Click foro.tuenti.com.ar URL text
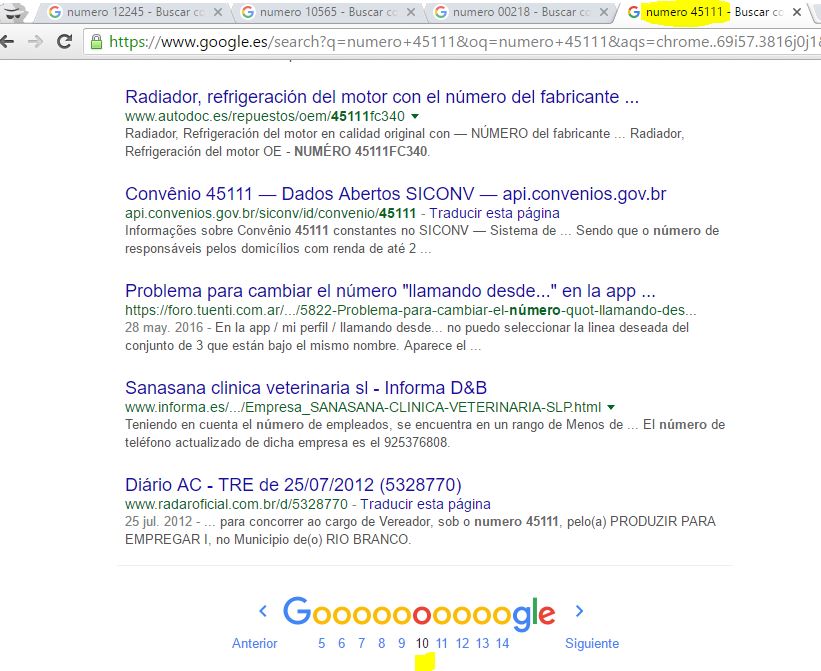 coord(410,310)
